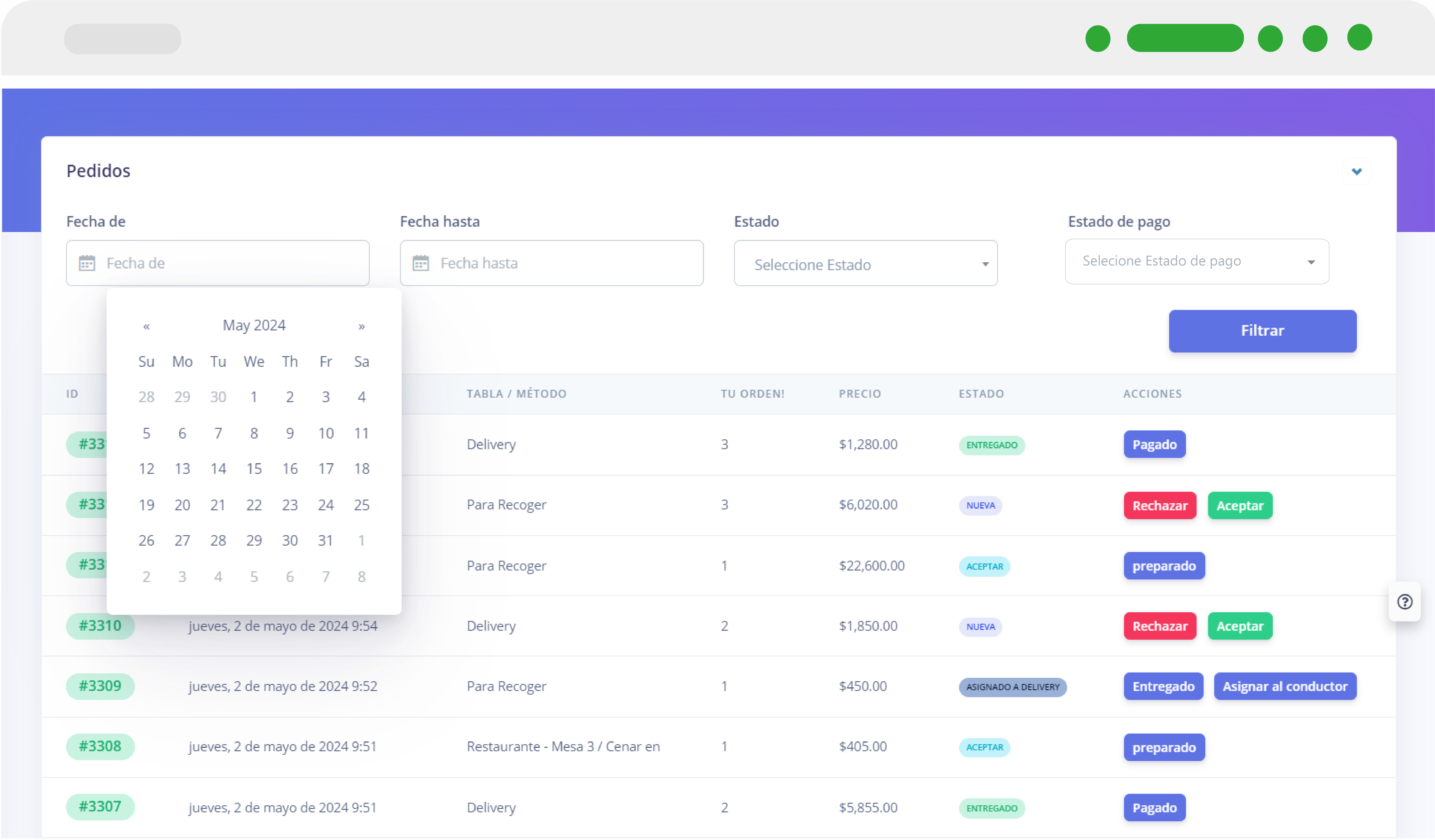Select May 1 in the calendar
This screenshot has width=1435, height=840.
[254, 397]
